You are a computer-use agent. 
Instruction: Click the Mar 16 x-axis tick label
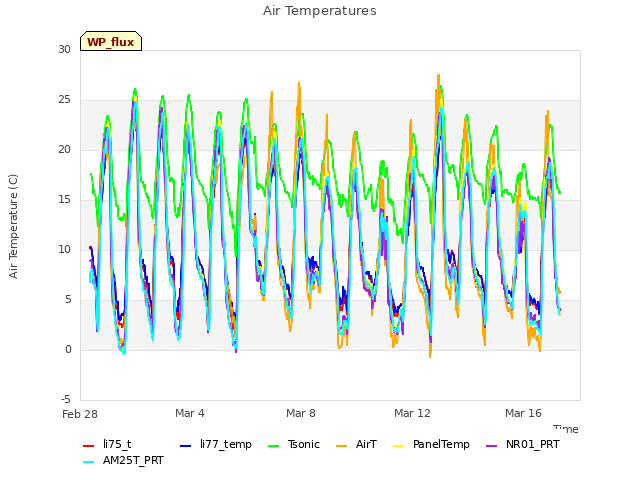pyautogui.click(x=523, y=413)
